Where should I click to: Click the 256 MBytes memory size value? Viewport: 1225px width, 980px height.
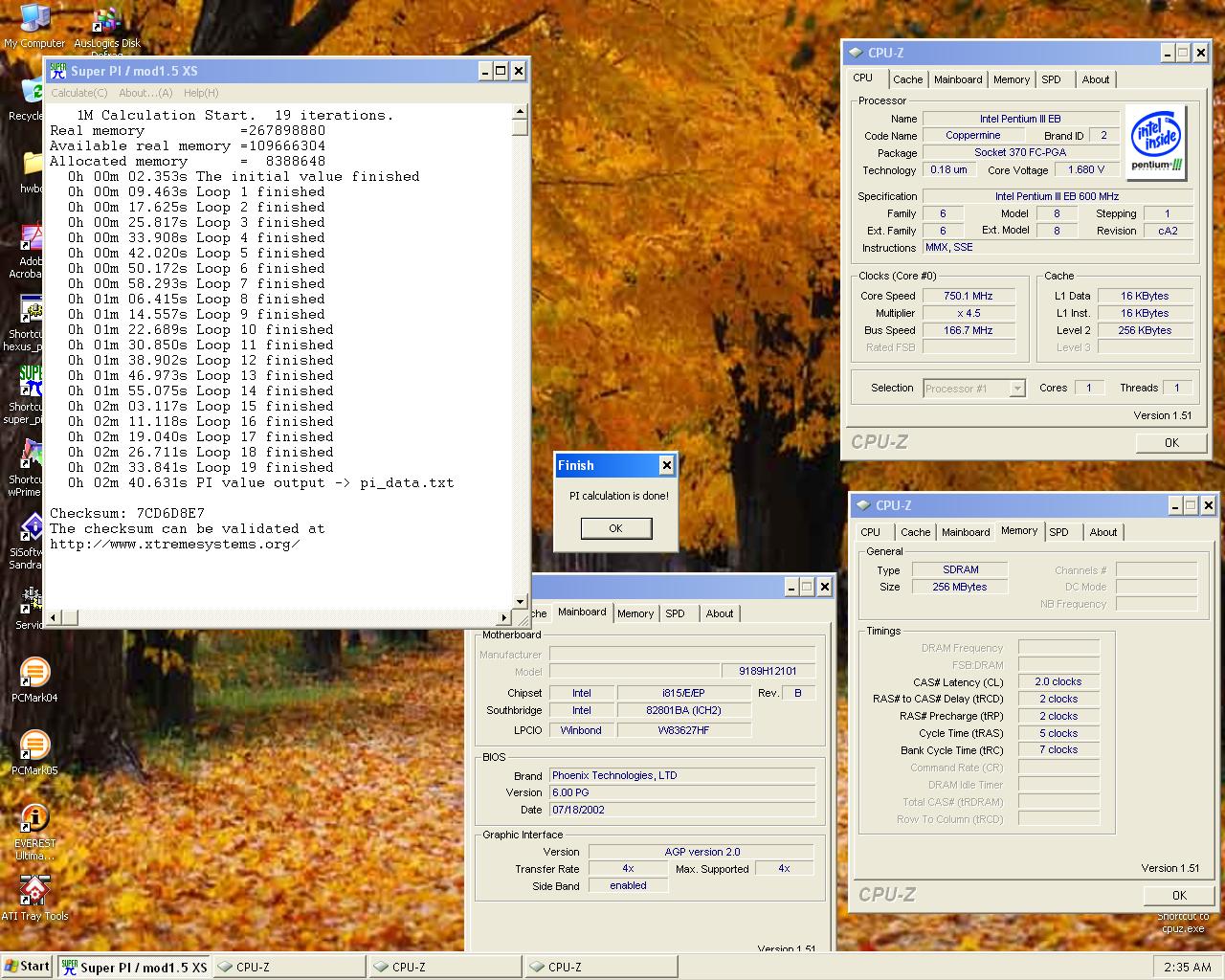[960, 587]
